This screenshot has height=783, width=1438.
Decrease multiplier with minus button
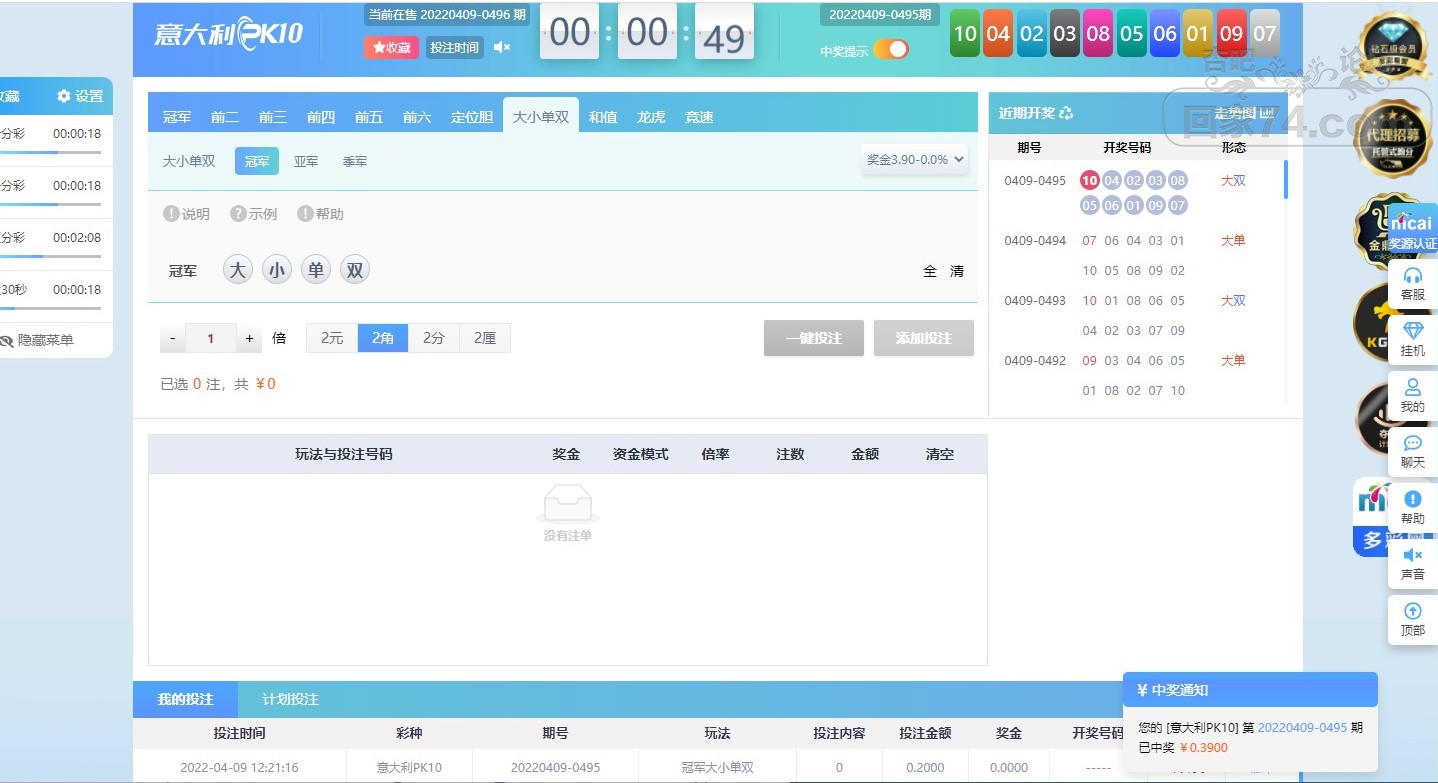172,338
